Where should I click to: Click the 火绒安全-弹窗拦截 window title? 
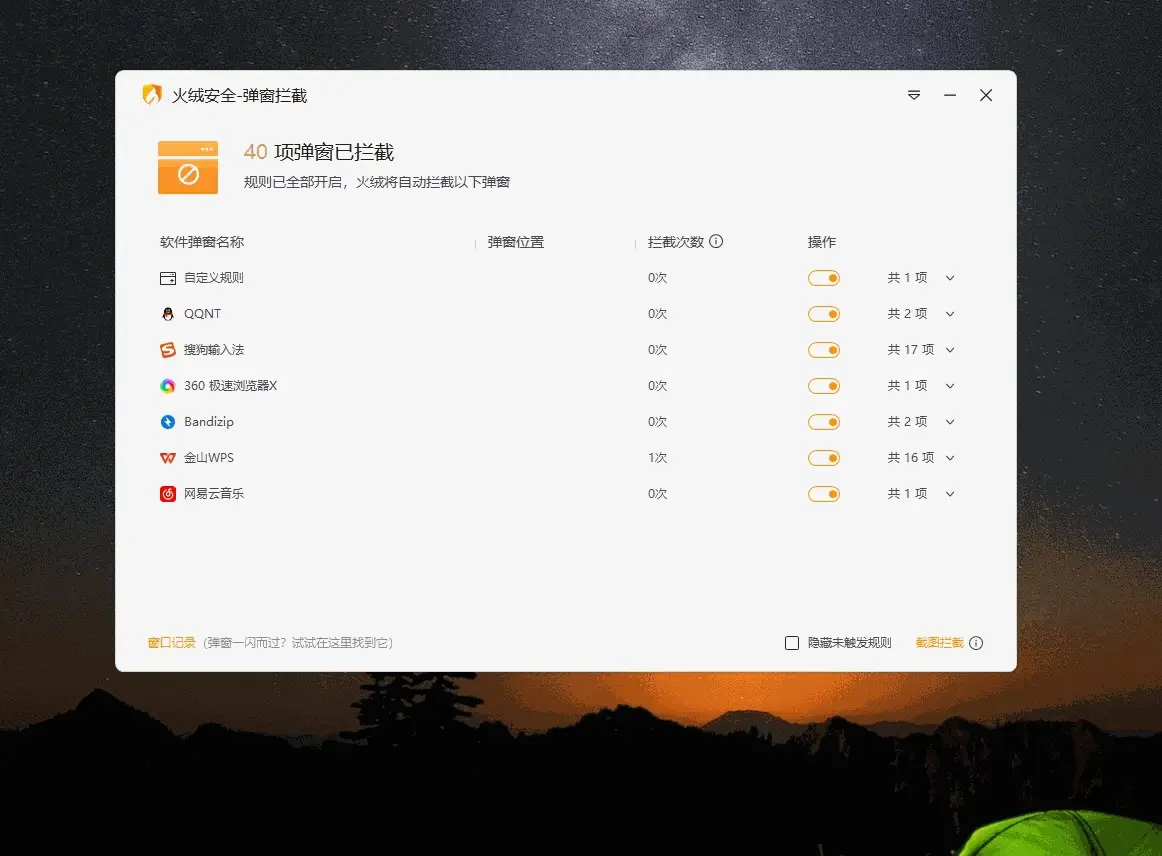(239, 96)
